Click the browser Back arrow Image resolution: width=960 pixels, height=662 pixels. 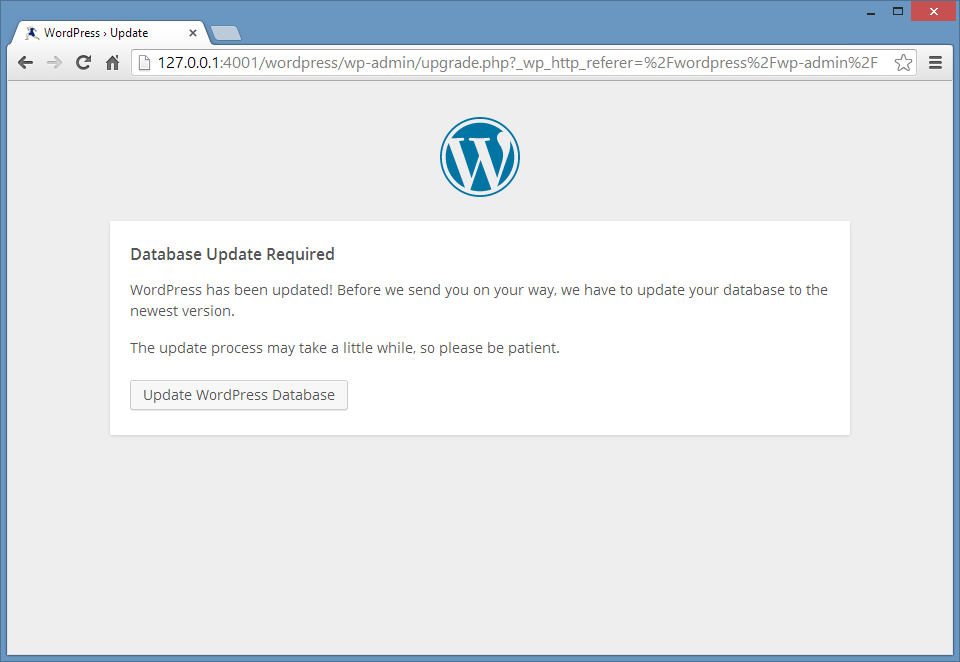coord(26,63)
